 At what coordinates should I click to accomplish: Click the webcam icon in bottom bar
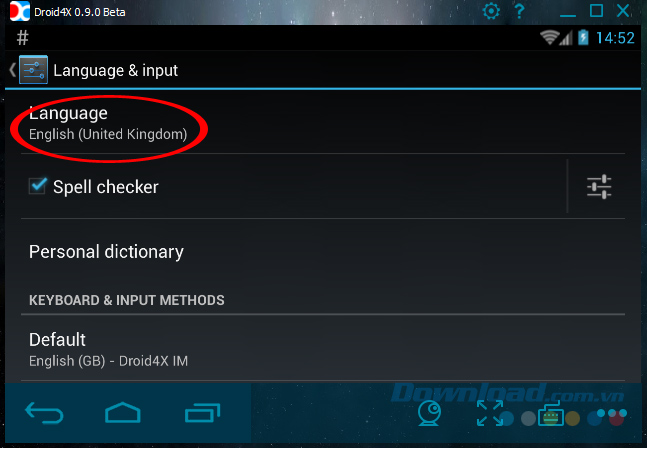pyautogui.click(x=429, y=413)
